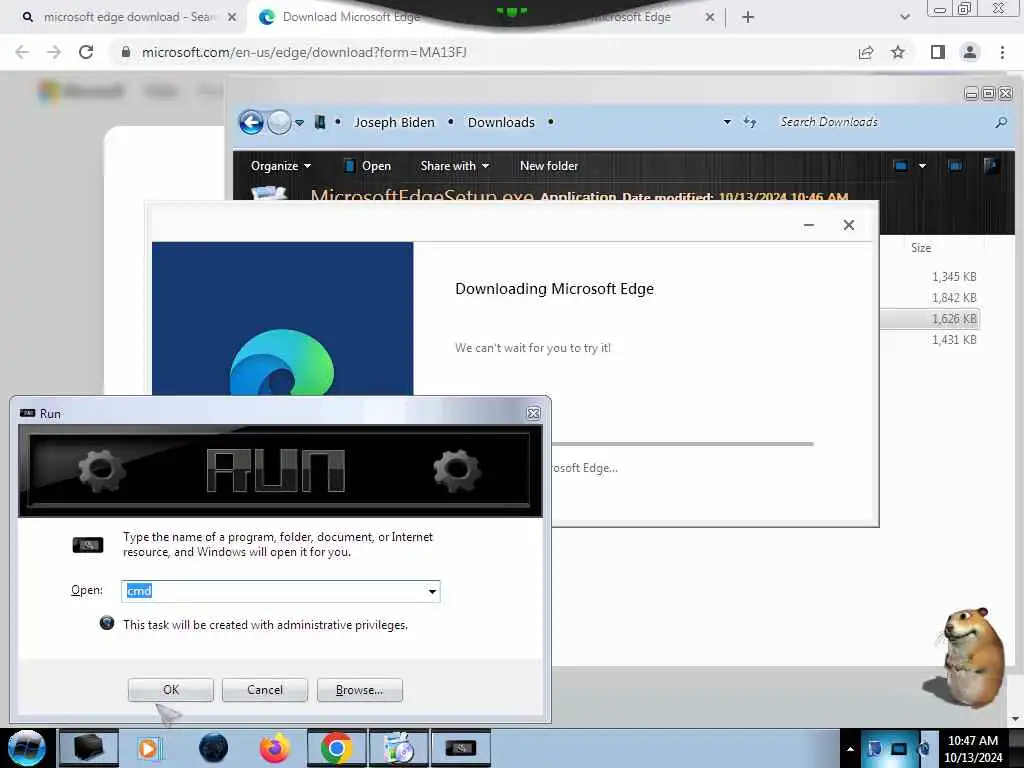Toggle the Explorer preview pane icon
Image resolution: width=1024 pixels, height=768 pixels.
pos(955,166)
